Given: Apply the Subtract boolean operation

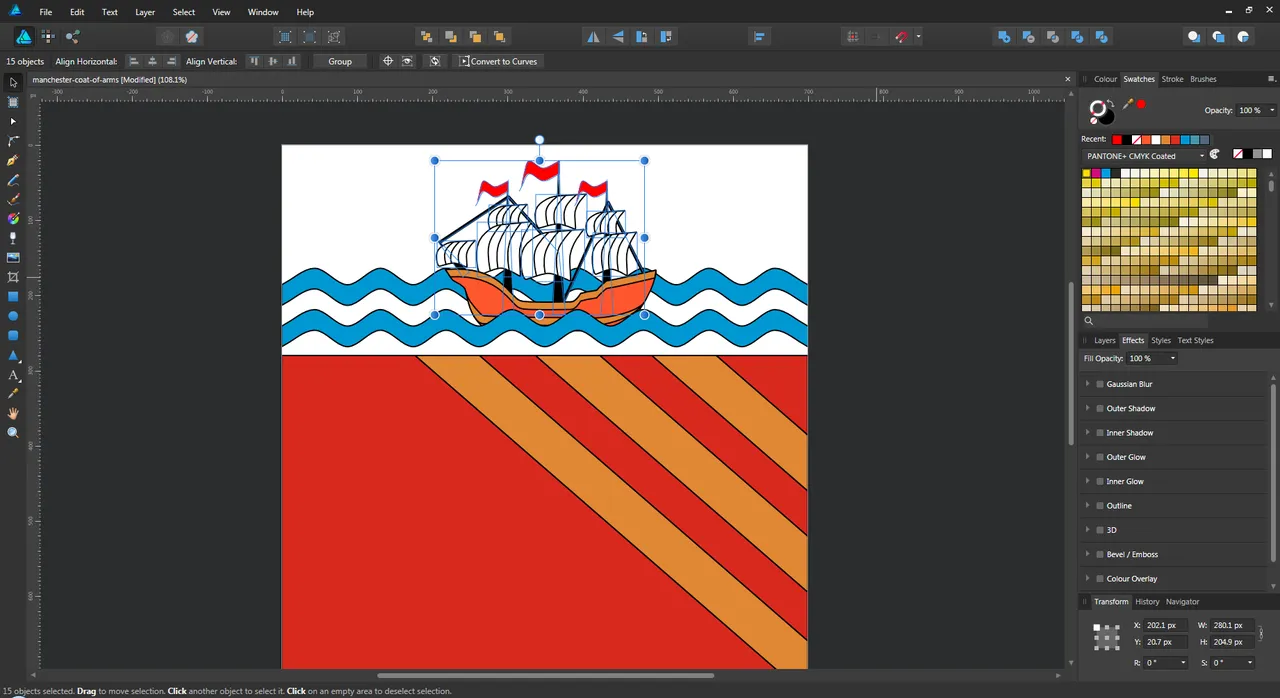Looking at the screenshot, I should pyautogui.click(x=1029, y=36).
